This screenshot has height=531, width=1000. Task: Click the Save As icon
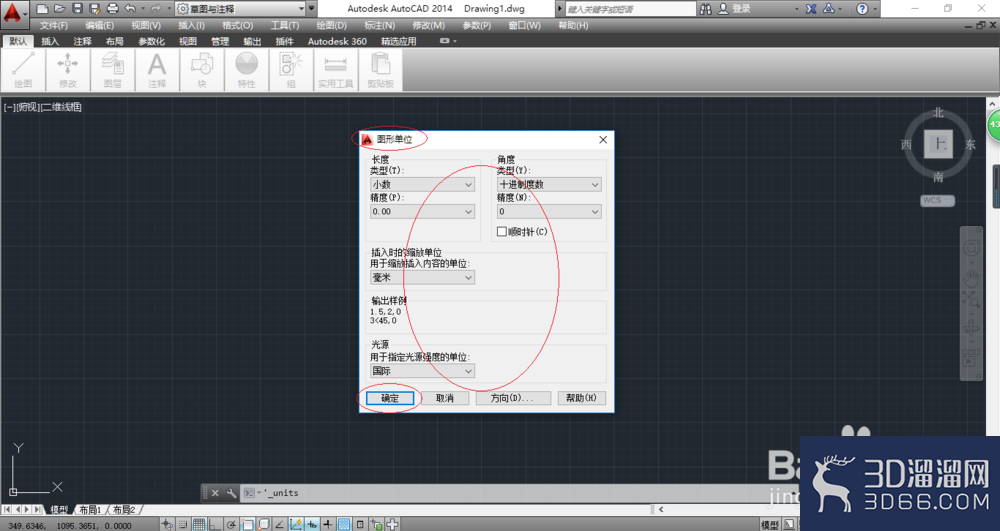coord(95,9)
